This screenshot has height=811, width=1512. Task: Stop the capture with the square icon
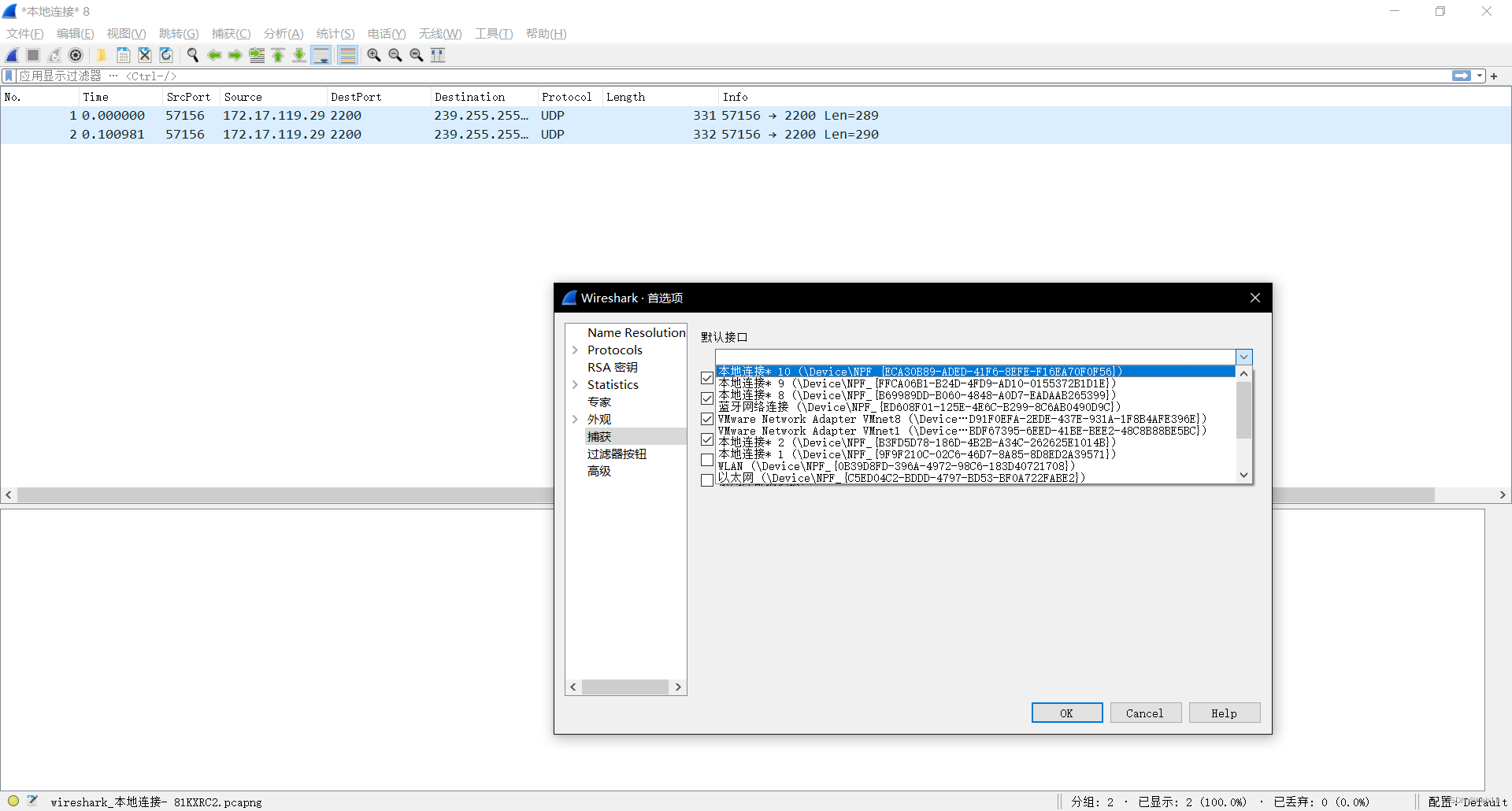pos(33,55)
